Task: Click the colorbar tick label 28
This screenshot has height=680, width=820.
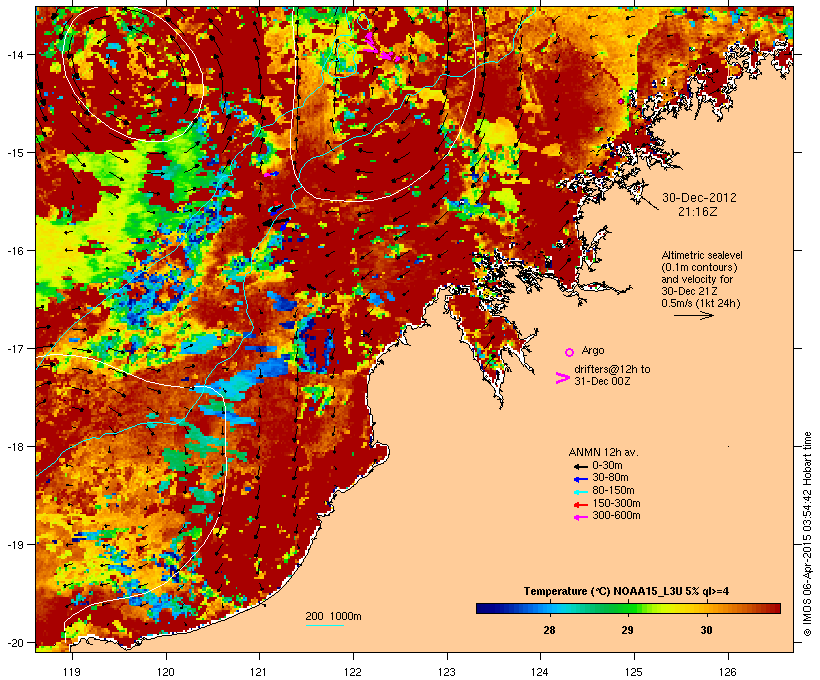Action: [549, 630]
